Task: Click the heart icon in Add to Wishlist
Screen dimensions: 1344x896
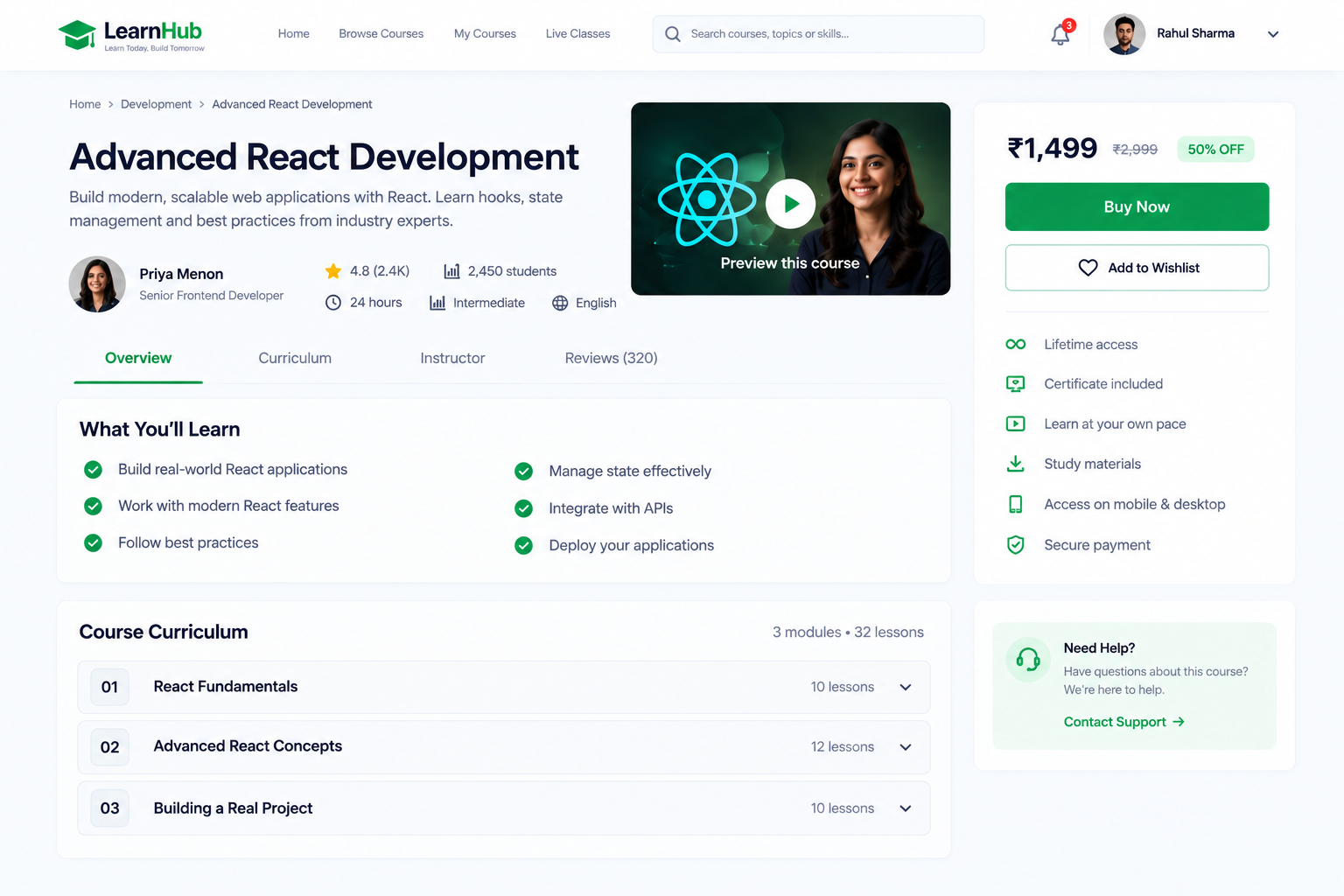Action: point(1088,268)
